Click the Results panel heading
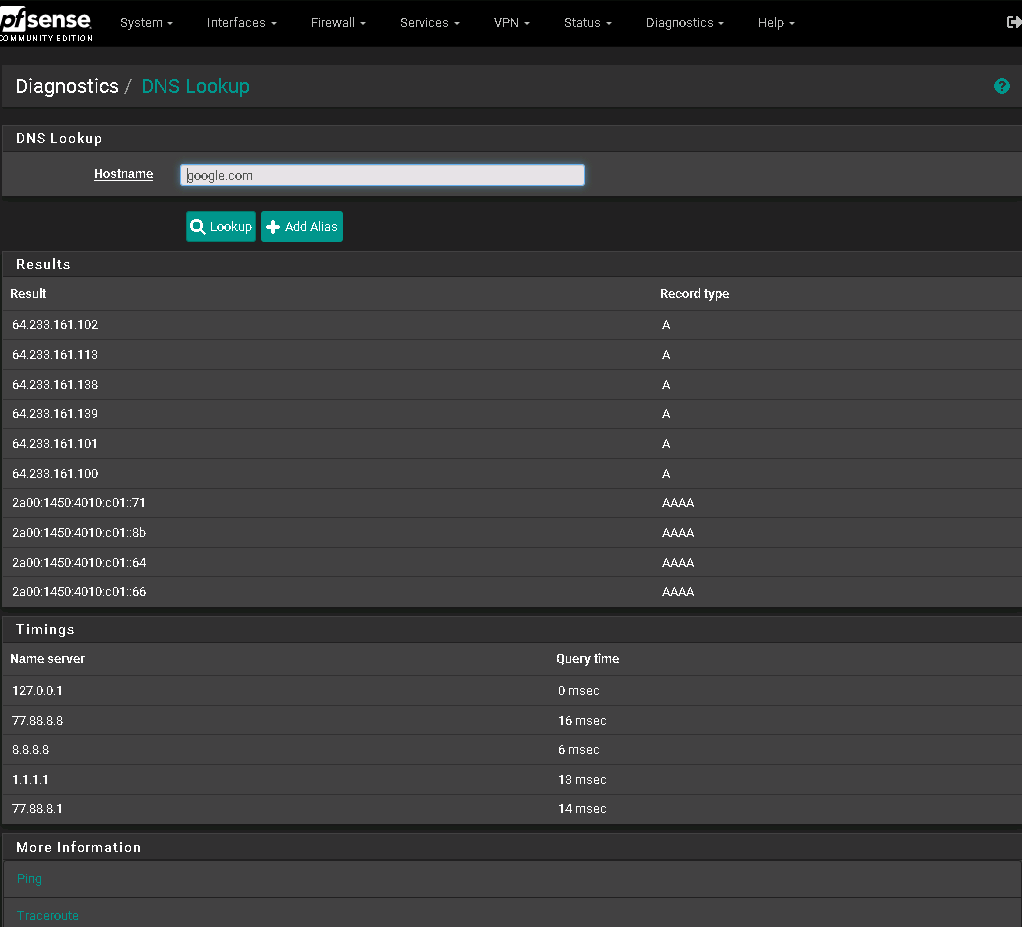1022x927 pixels. pyautogui.click(x=43, y=264)
